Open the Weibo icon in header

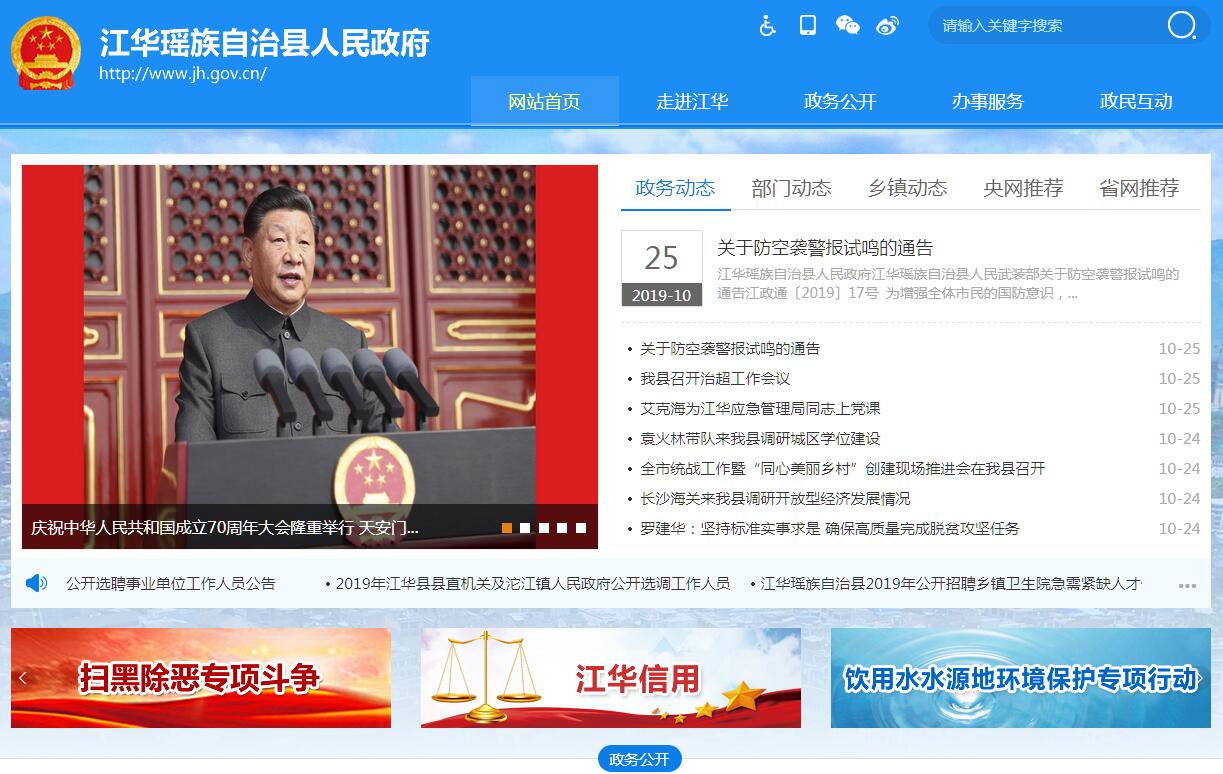tap(888, 26)
